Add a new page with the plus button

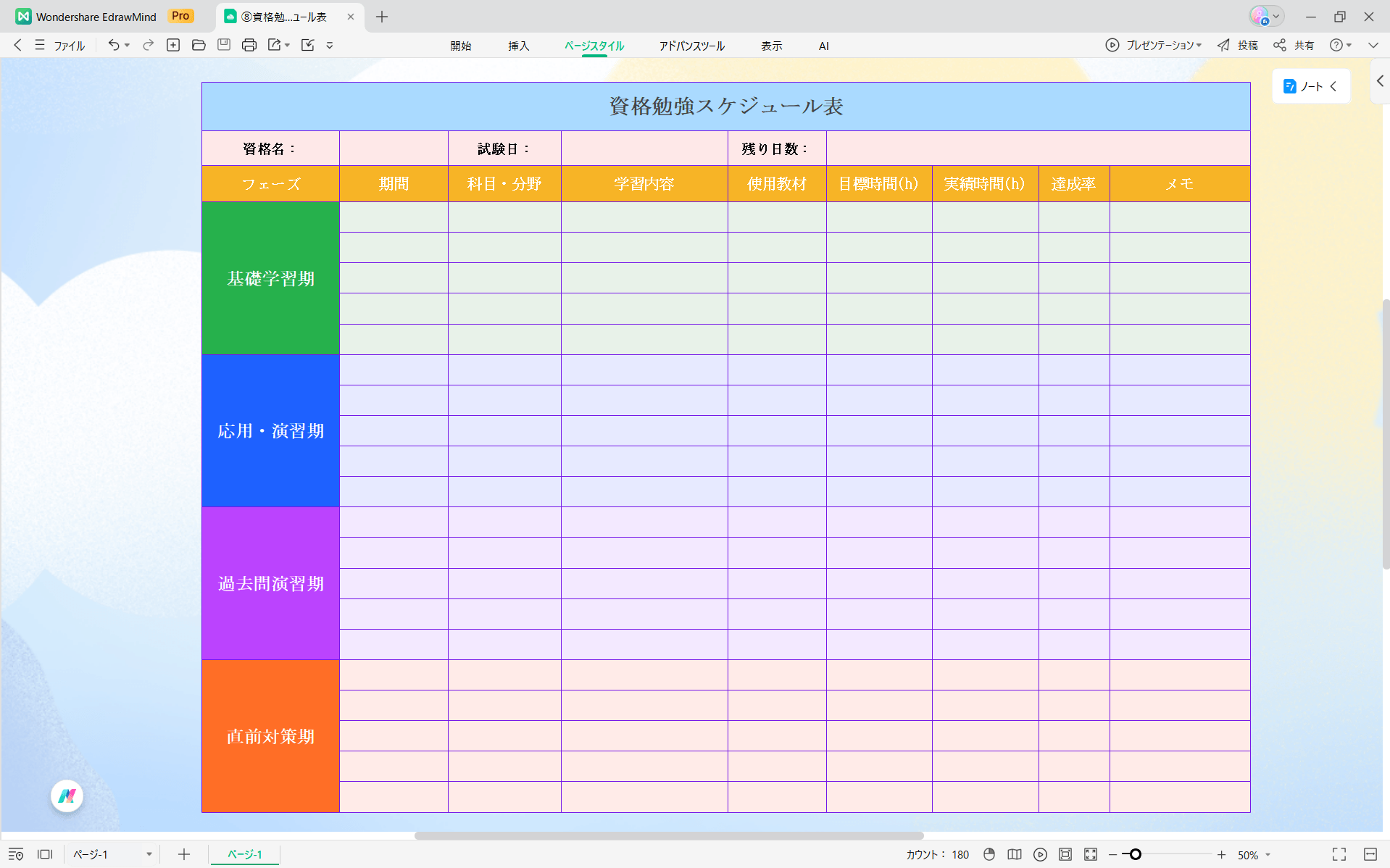(x=183, y=854)
